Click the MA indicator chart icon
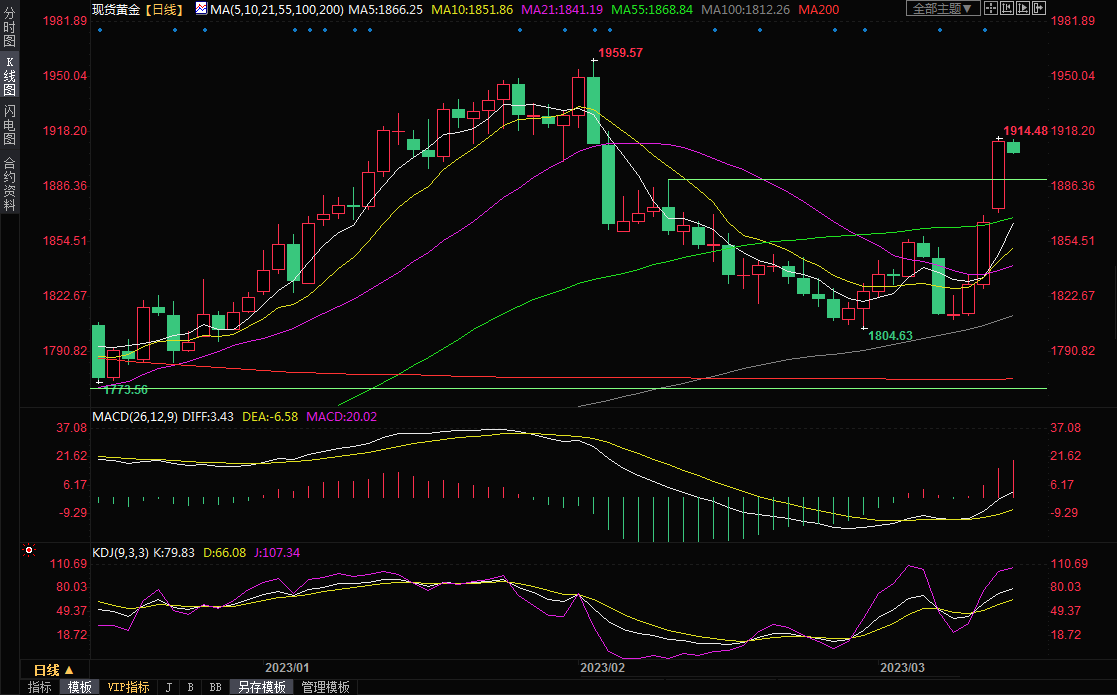Viewport: 1117px width, 695px height. point(201,9)
